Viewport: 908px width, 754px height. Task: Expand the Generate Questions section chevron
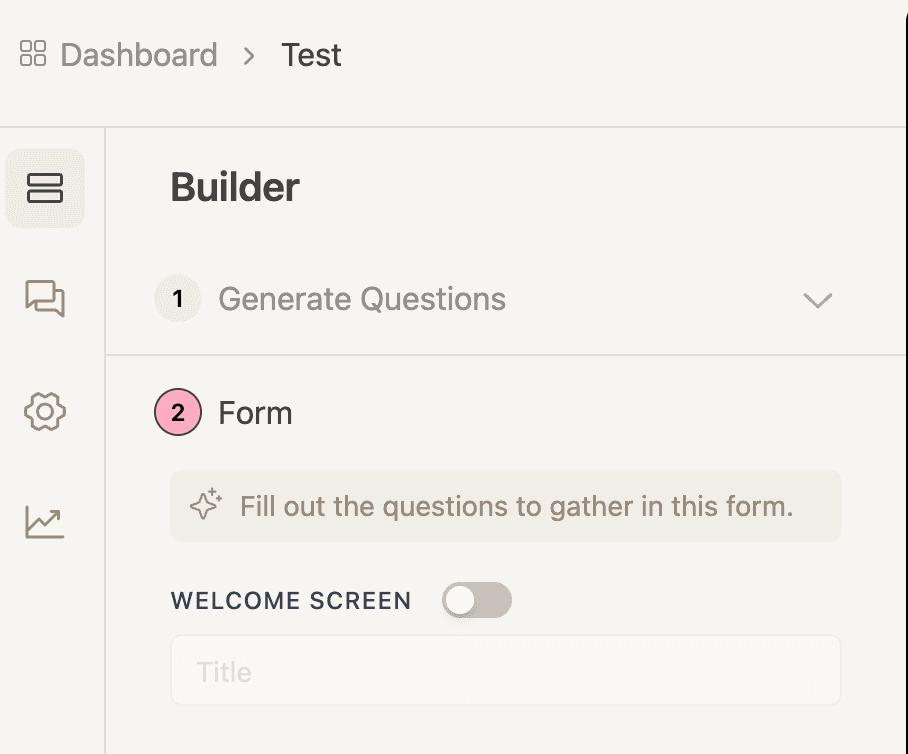point(818,299)
